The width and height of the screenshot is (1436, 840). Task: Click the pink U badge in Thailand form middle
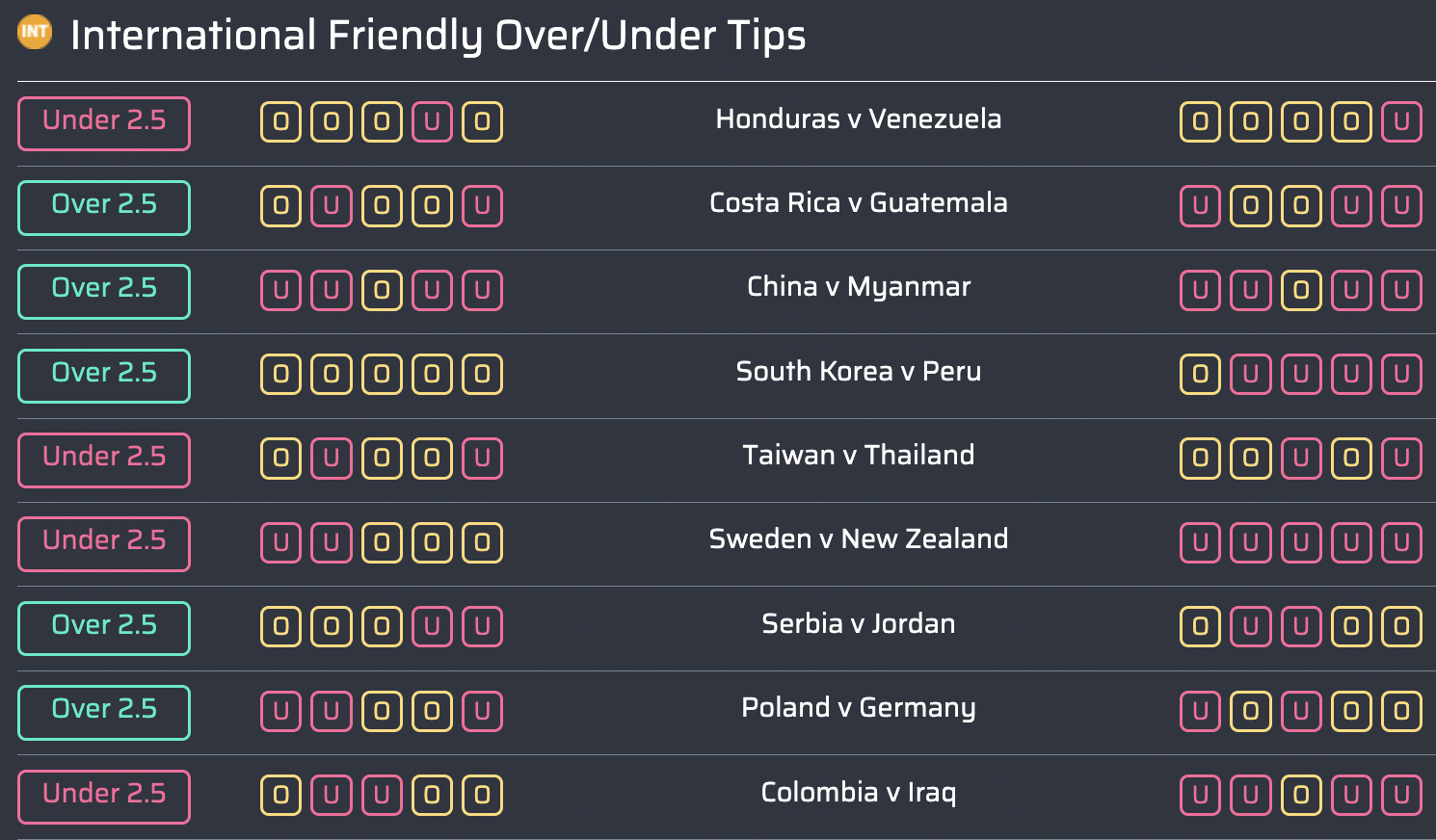[x=1301, y=459]
